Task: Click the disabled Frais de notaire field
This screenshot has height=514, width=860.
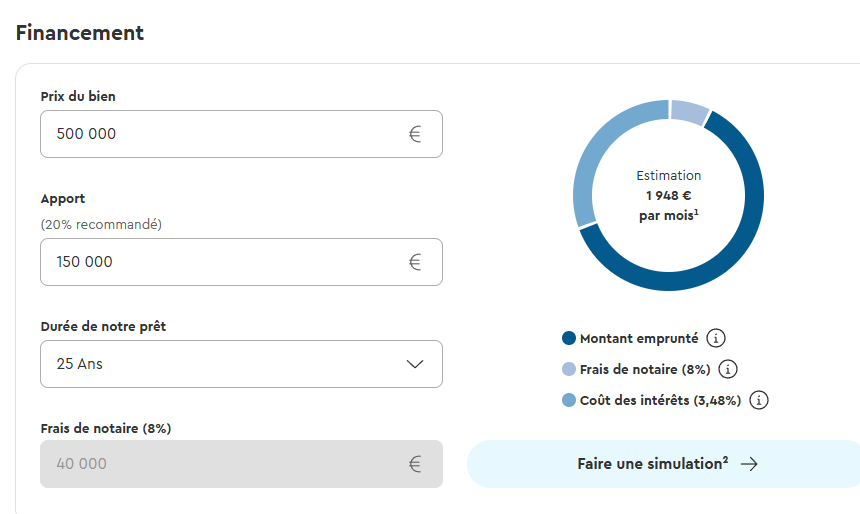Action: 220,464
